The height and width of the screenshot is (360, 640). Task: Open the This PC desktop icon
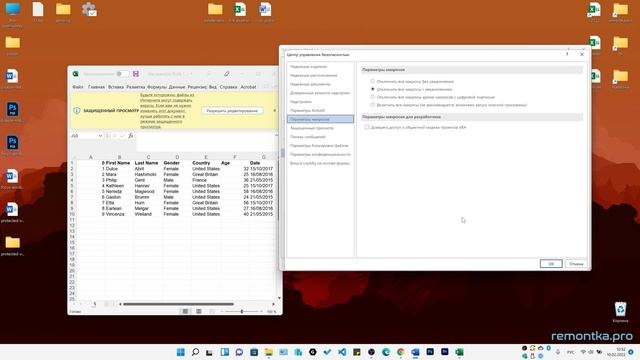[x=12, y=14]
